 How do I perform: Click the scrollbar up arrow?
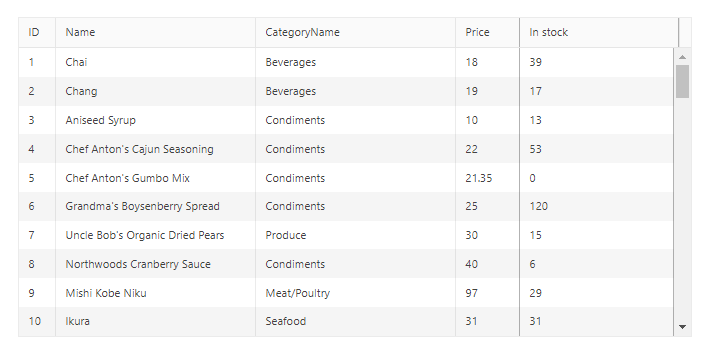682,57
